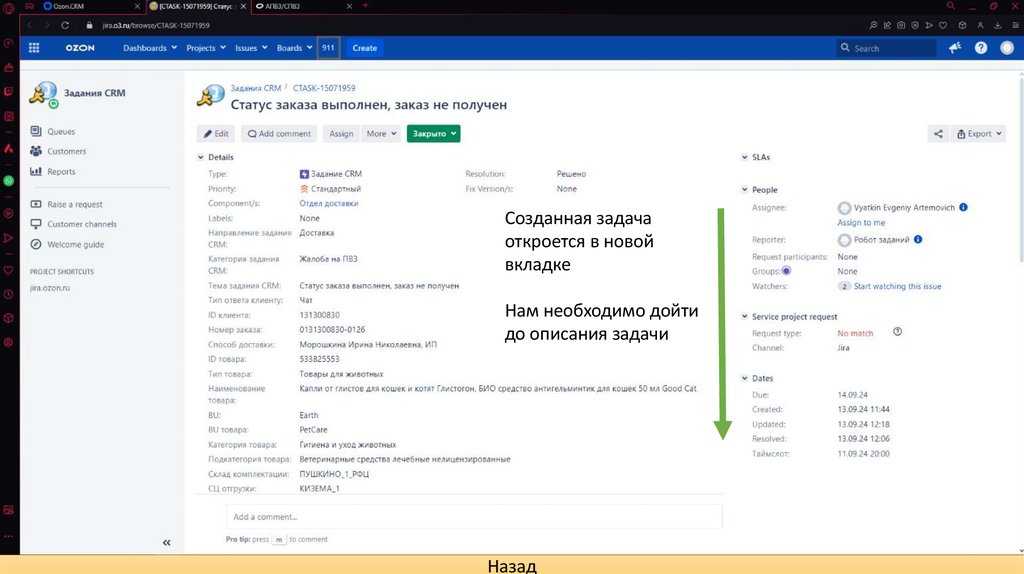
Task: Click the Задания CRM project avatar in sidebar
Action: (43, 95)
